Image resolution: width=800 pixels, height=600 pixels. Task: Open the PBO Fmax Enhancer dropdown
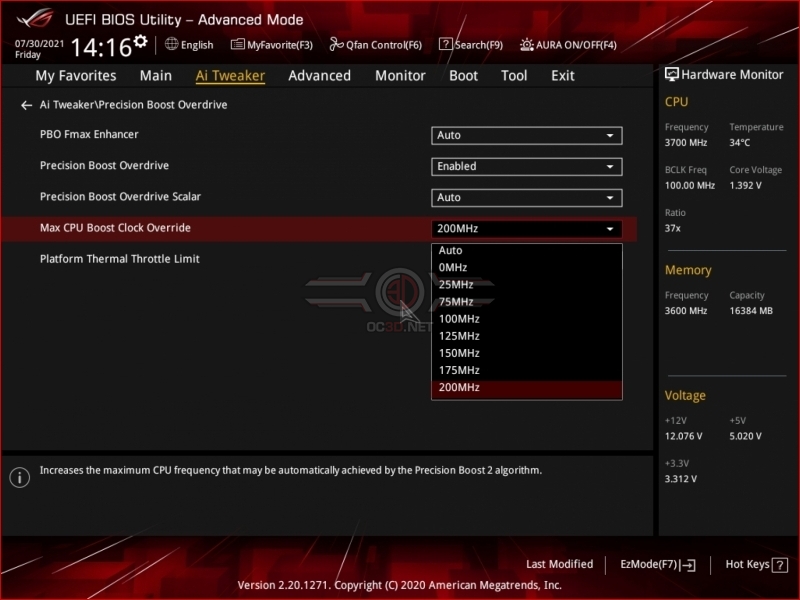click(x=527, y=136)
